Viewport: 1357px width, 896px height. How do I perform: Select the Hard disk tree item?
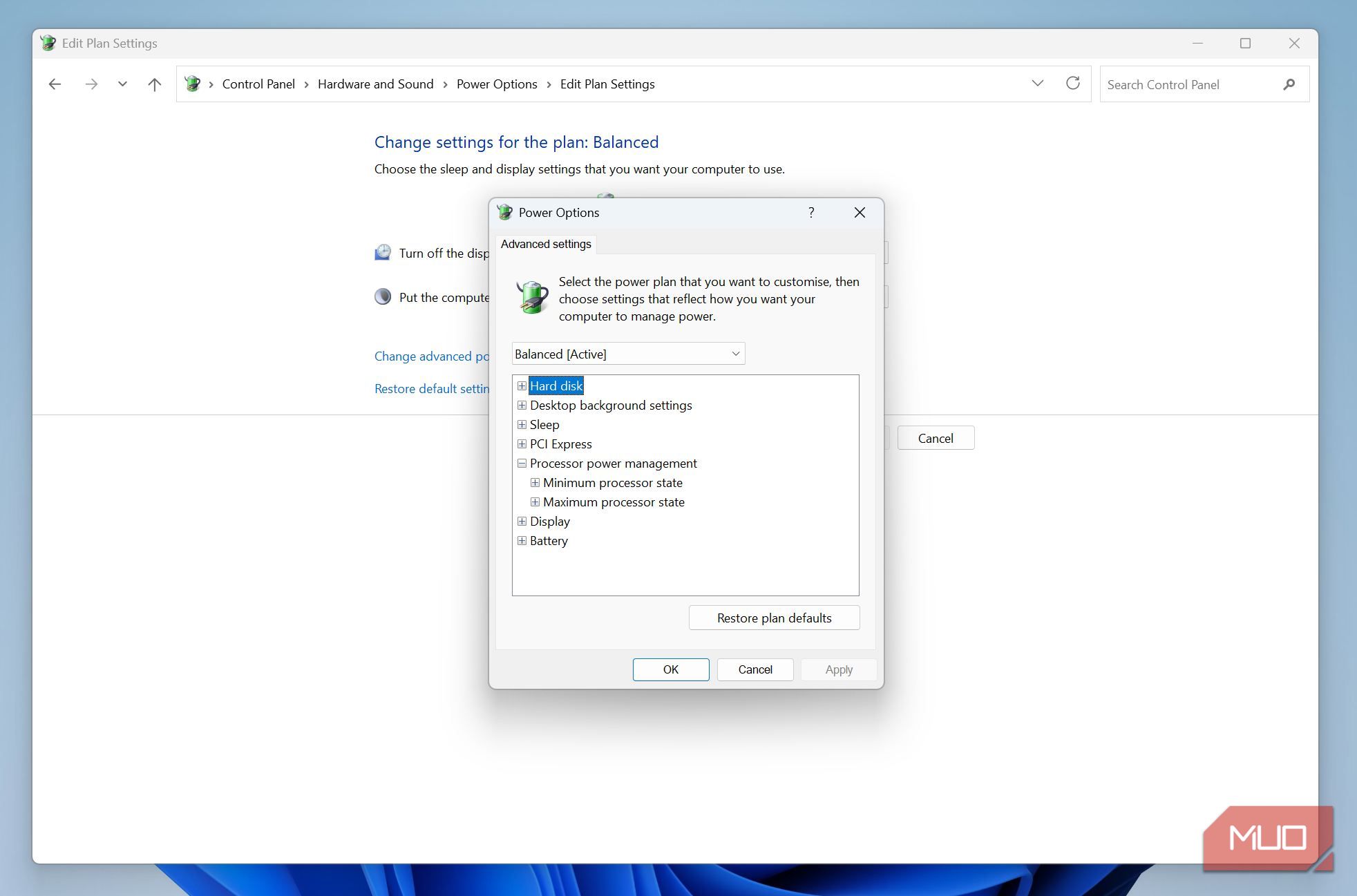(556, 386)
